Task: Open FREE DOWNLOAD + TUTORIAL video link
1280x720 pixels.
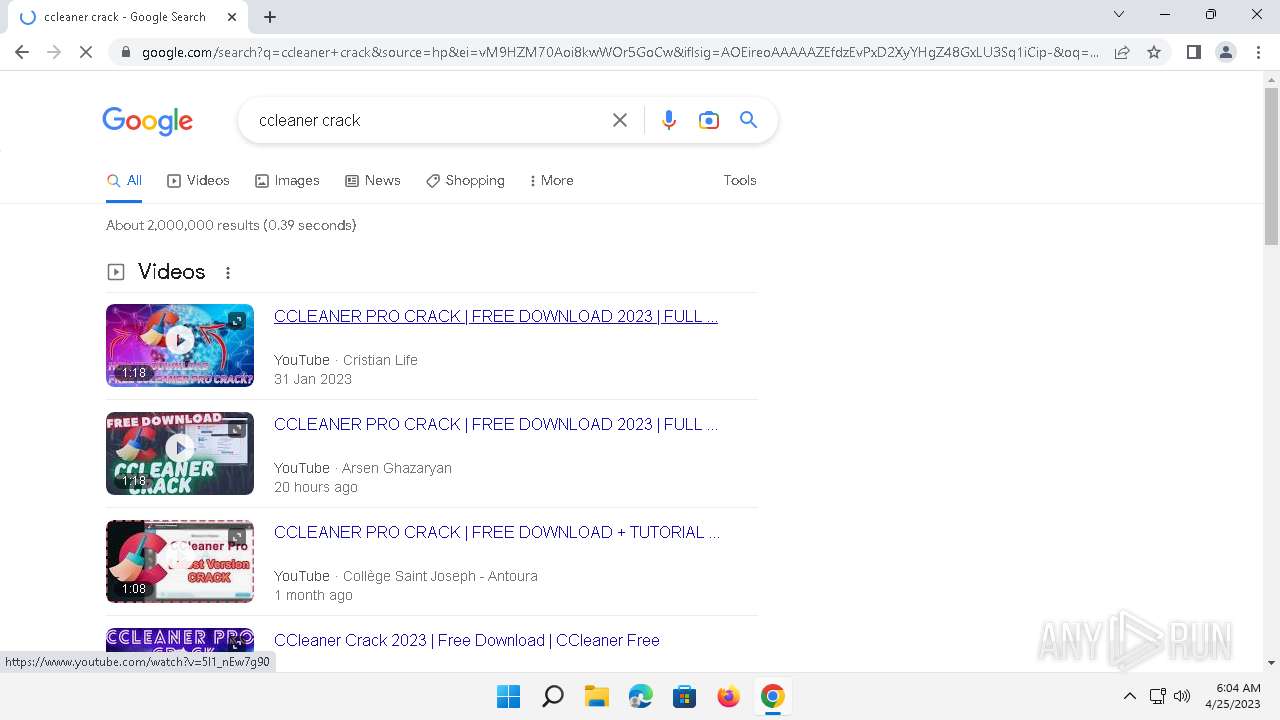Action: (497, 532)
